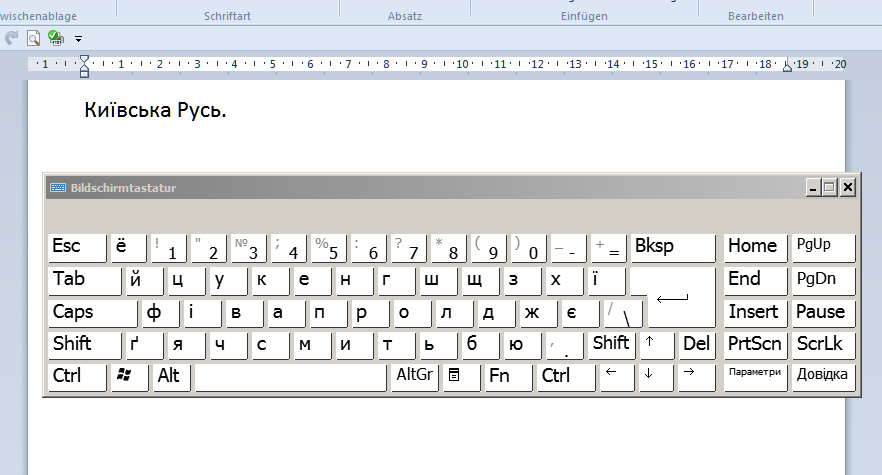This screenshot has height=475, width=882.
Task: Open print preview icon in quick access toolbar
Action: 33,38
